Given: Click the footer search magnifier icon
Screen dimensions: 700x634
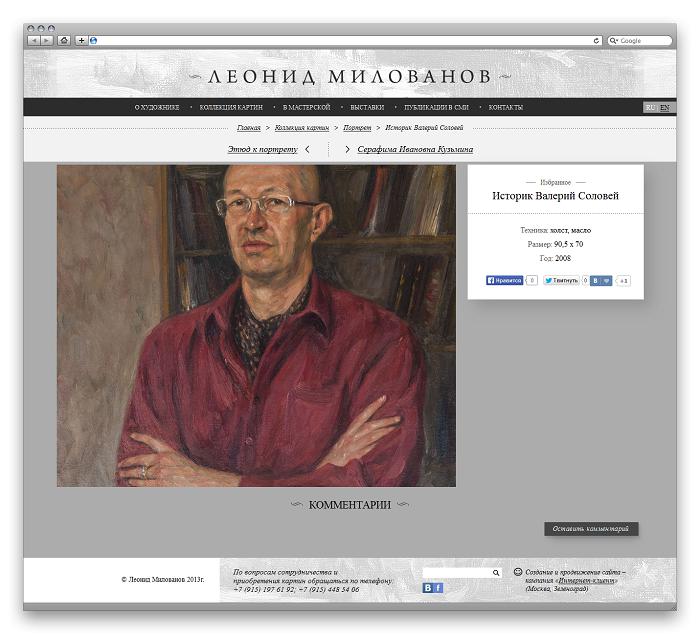Looking at the screenshot, I should coord(496,573).
